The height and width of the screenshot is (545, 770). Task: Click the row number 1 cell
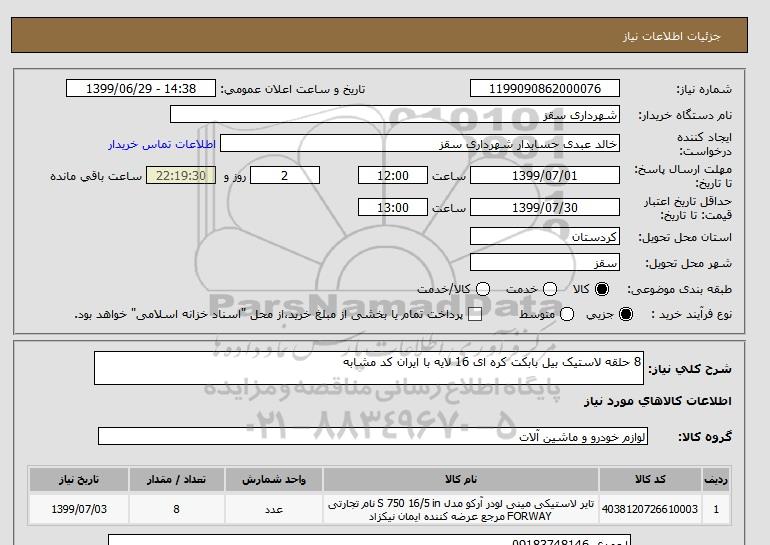tap(716, 509)
